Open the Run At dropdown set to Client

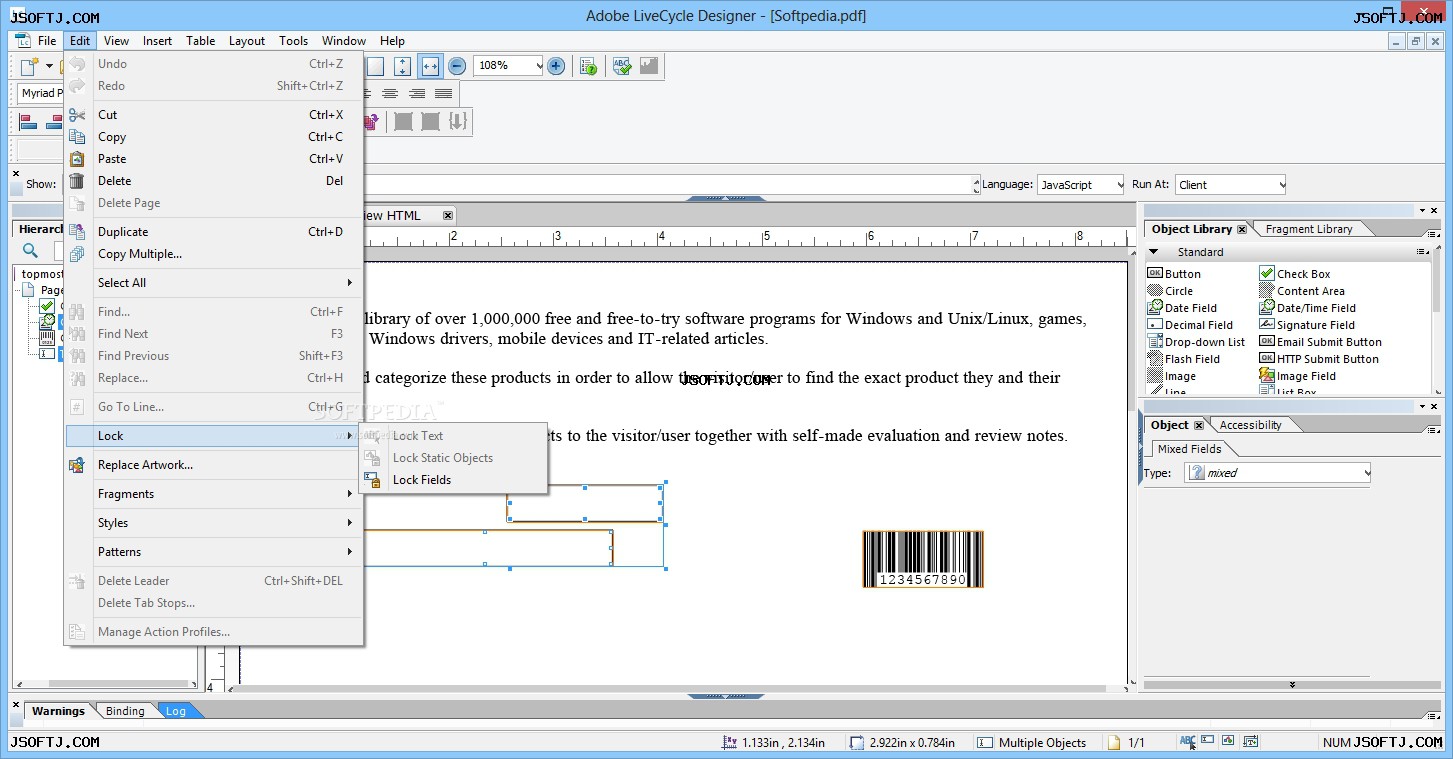point(1230,185)
